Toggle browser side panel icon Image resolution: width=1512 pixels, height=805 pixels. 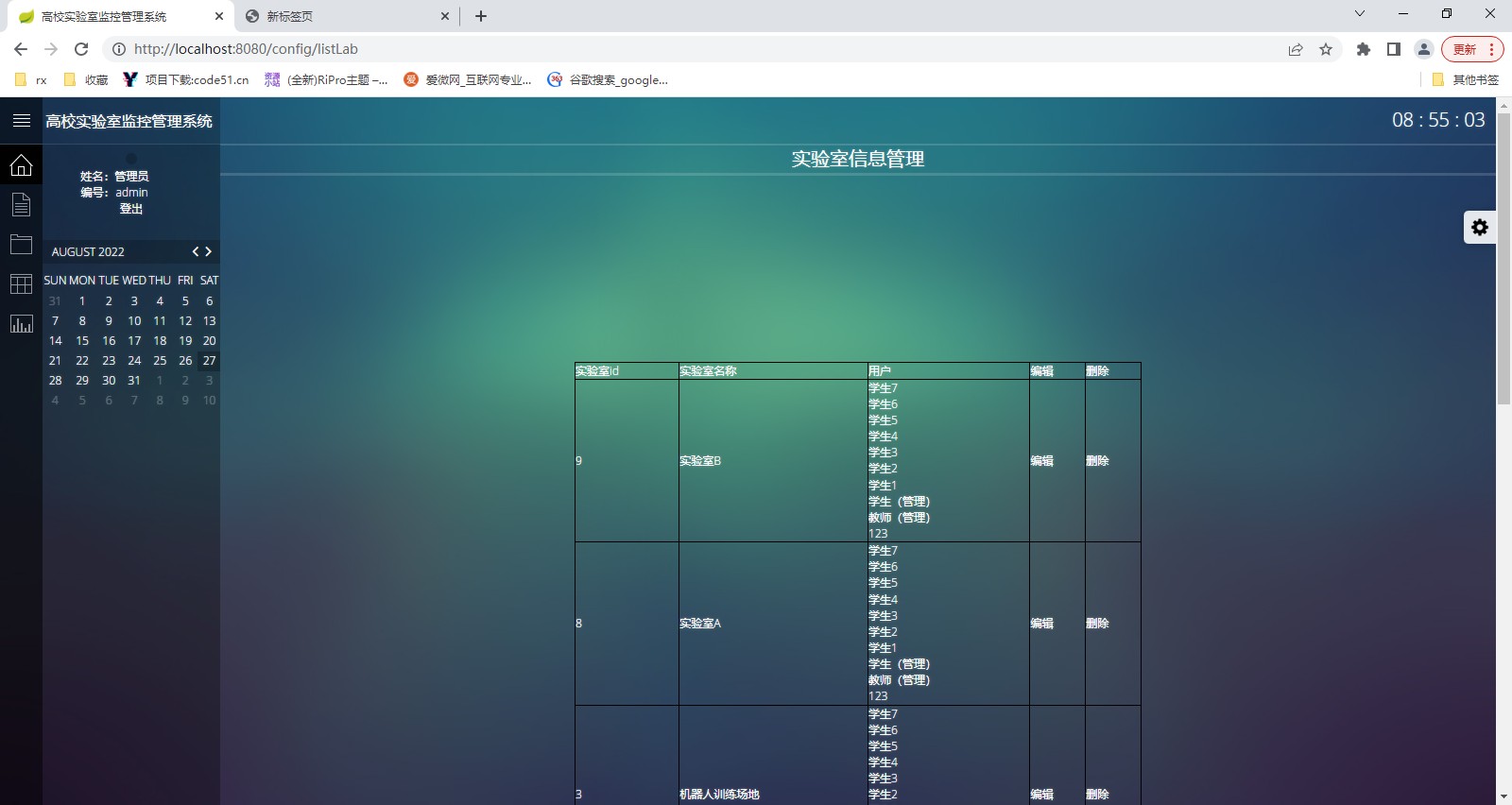1394,49
